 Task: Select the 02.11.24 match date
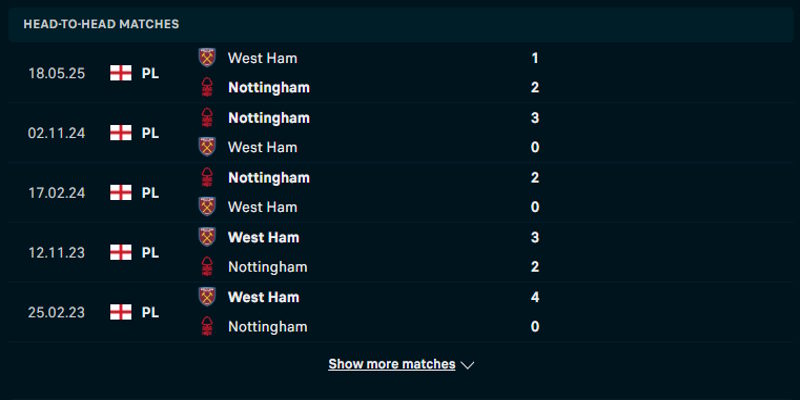pyautogui.click(x=56, y=133)
